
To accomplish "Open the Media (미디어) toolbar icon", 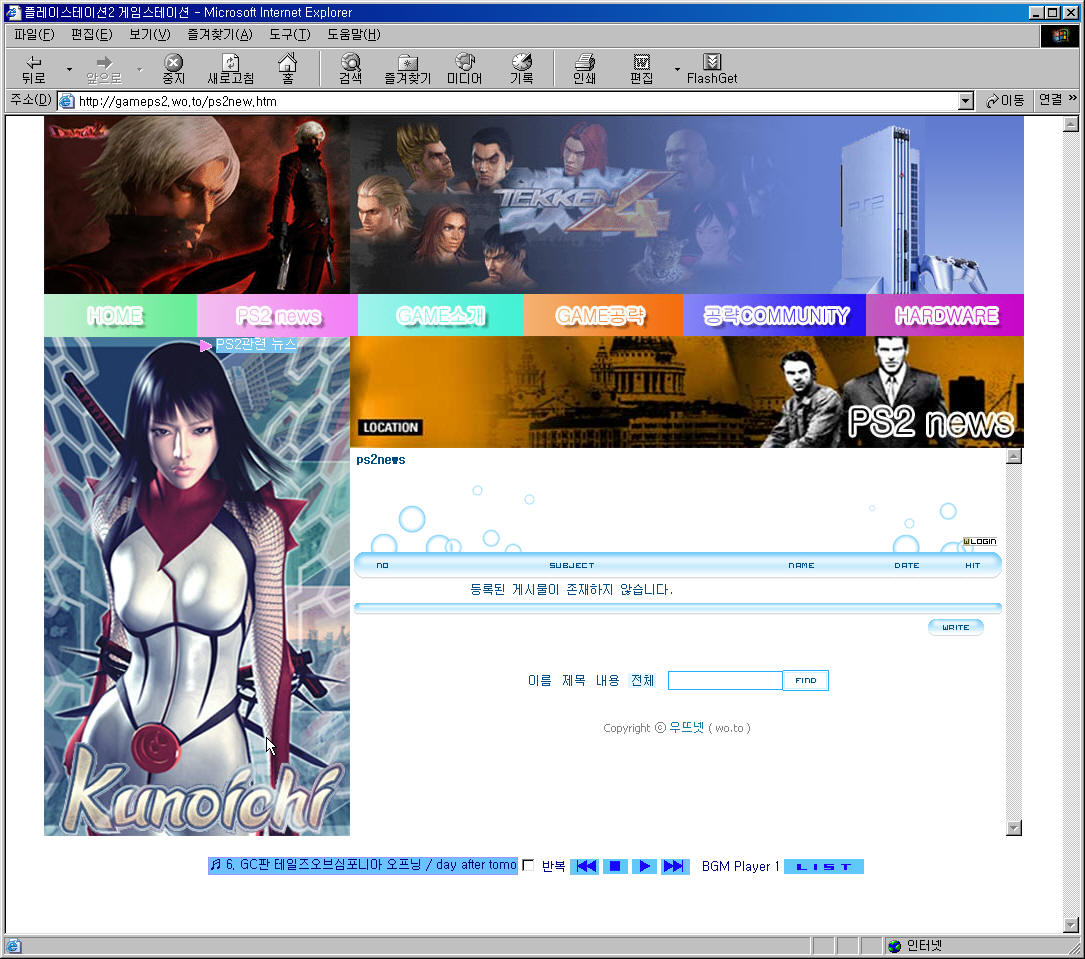I will coord(464,69).
